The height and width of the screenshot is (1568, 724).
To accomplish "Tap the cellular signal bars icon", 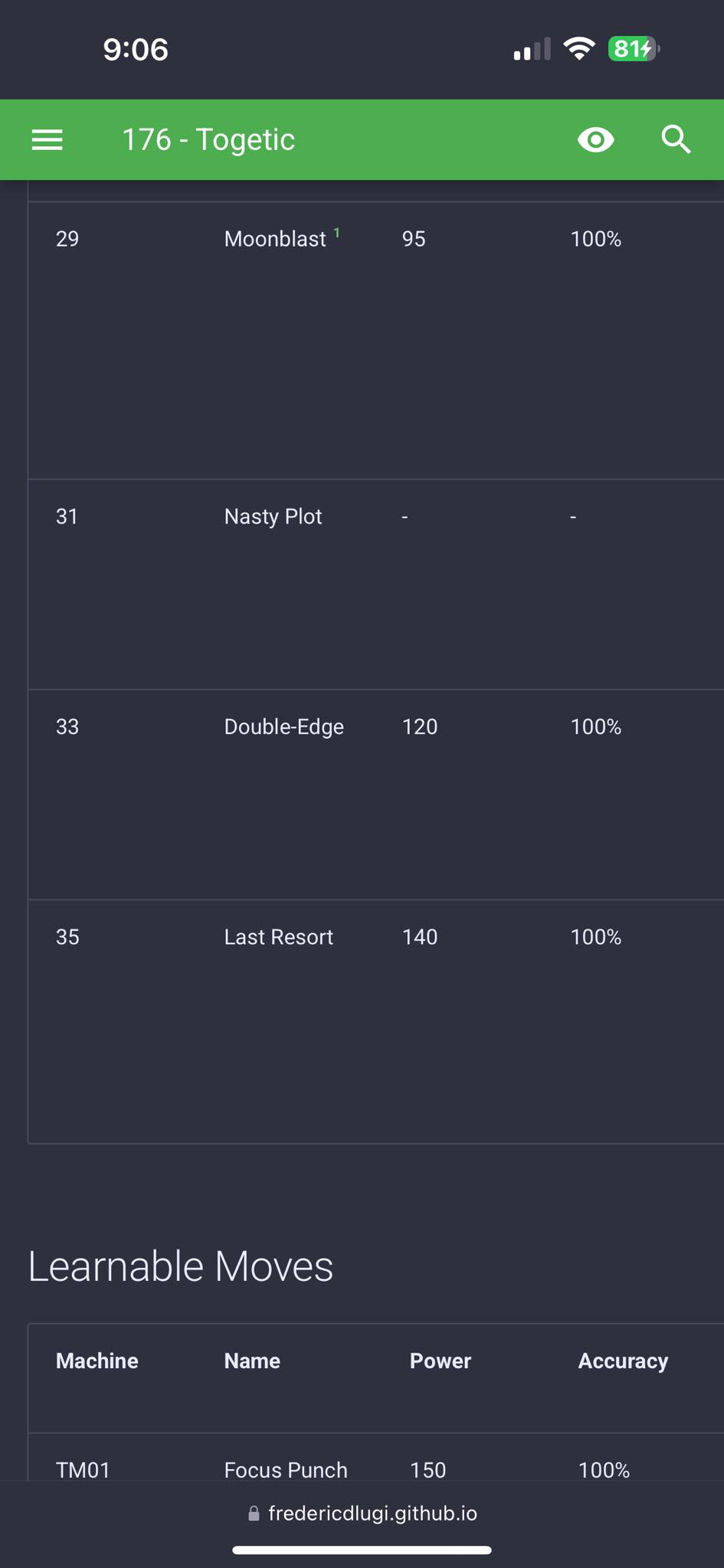I will (x=532, y=50).
